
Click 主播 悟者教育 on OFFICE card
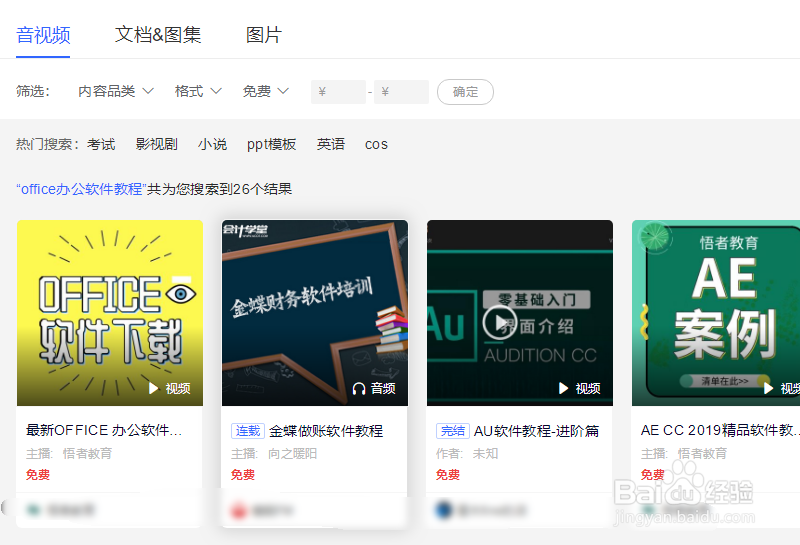coord(69,453)
